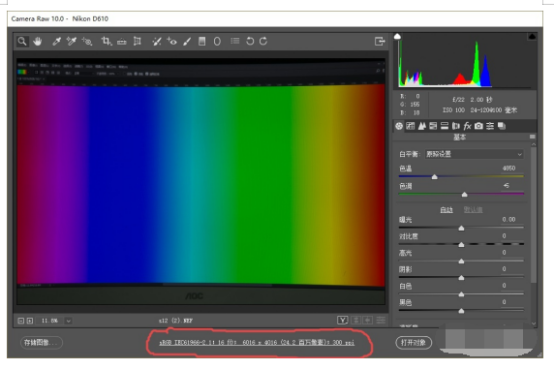This screenshot has width=554, height=369.
Task: Toggle shadow clipping warning in histogram
Action: 397,36
